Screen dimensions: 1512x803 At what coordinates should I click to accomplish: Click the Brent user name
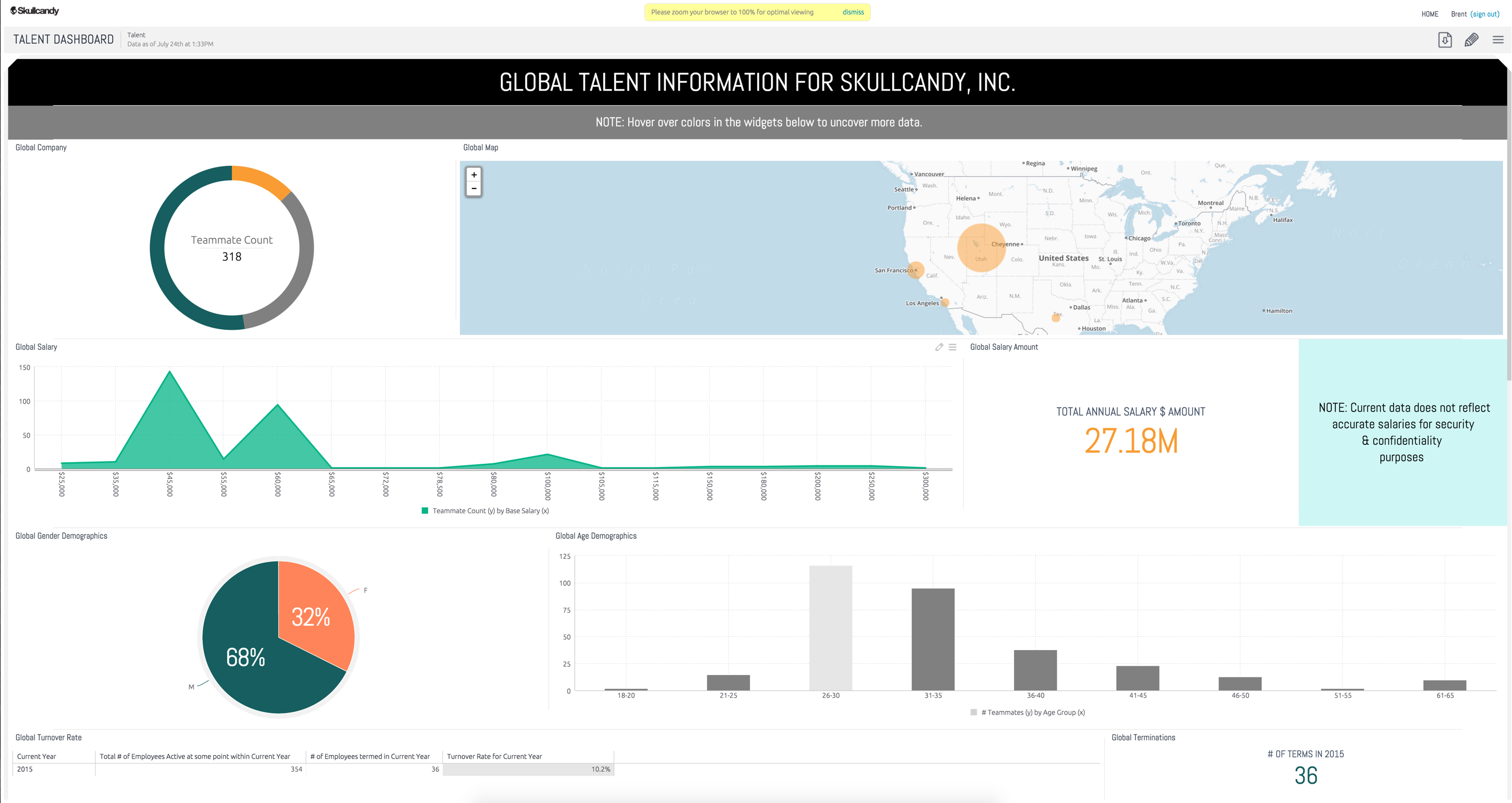click(x=1458, y=14)
